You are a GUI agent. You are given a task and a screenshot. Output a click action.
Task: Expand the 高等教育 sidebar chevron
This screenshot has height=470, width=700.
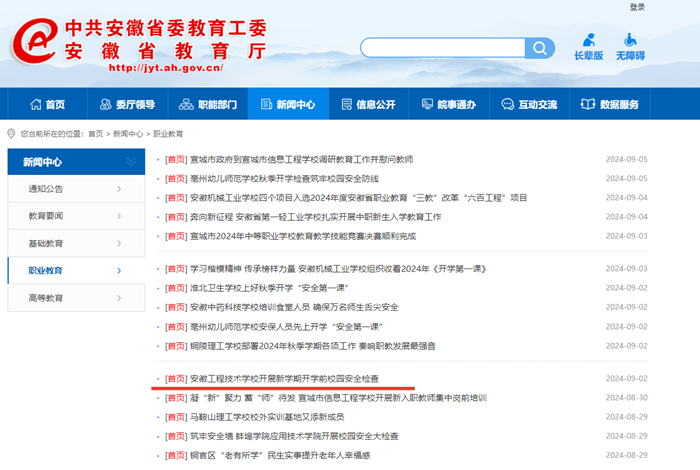point(119,298)
